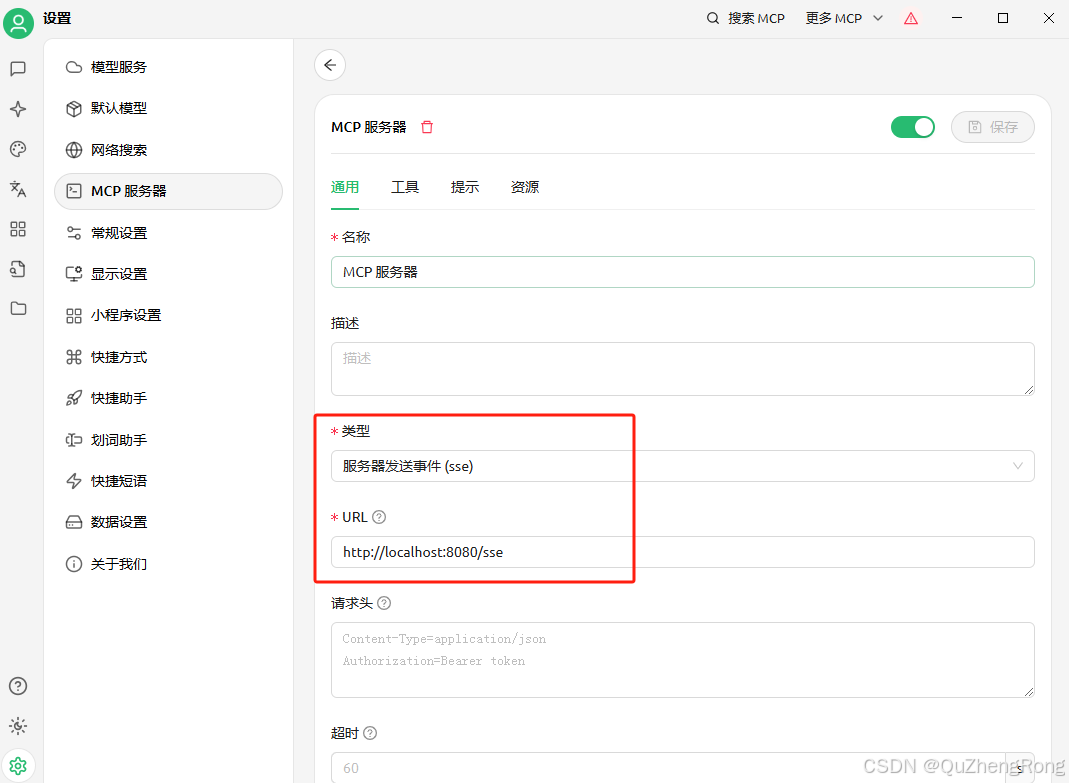Open 快捷助手 settings
This screenshot has height=783, width=1069.
coord(168,398)
